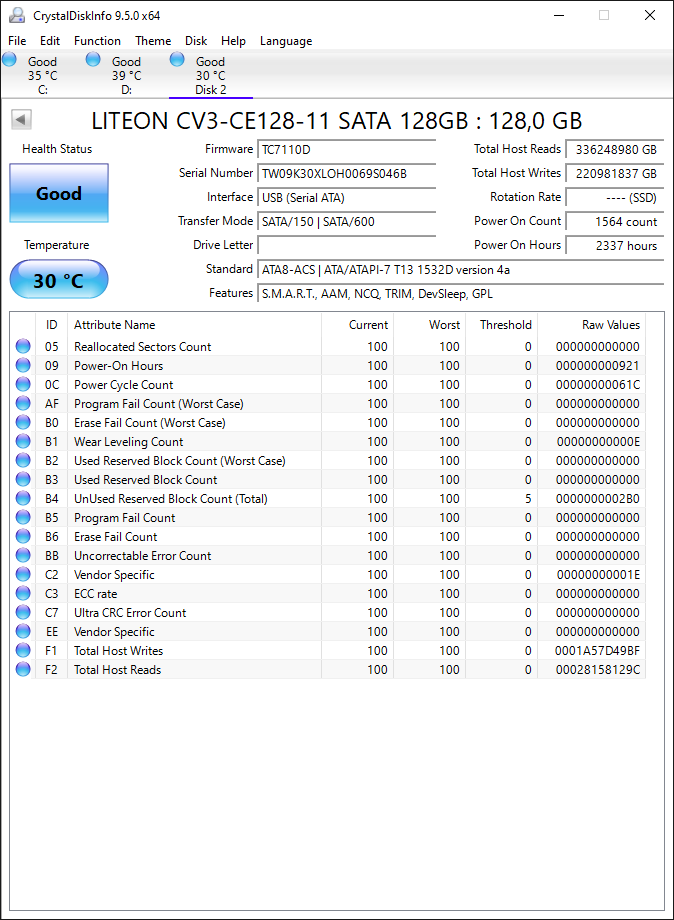Screen dimensions: 674x920
Task: Click the Transfer Mode field
Action: (x=347, y=222)
